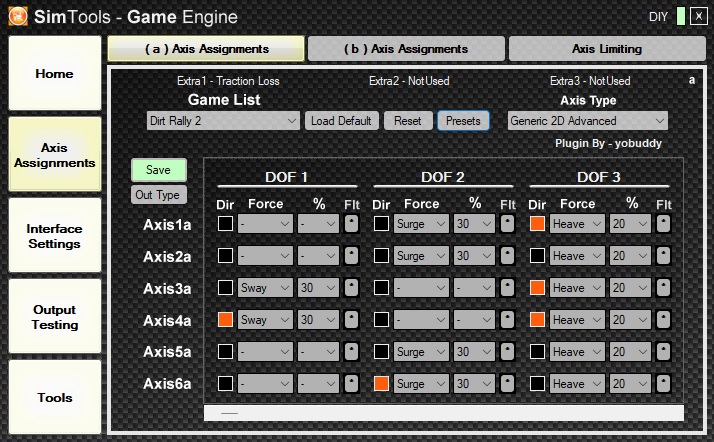Open Axis1a DOF 2 filter button

pyautogui.click(x=507, y=224)
